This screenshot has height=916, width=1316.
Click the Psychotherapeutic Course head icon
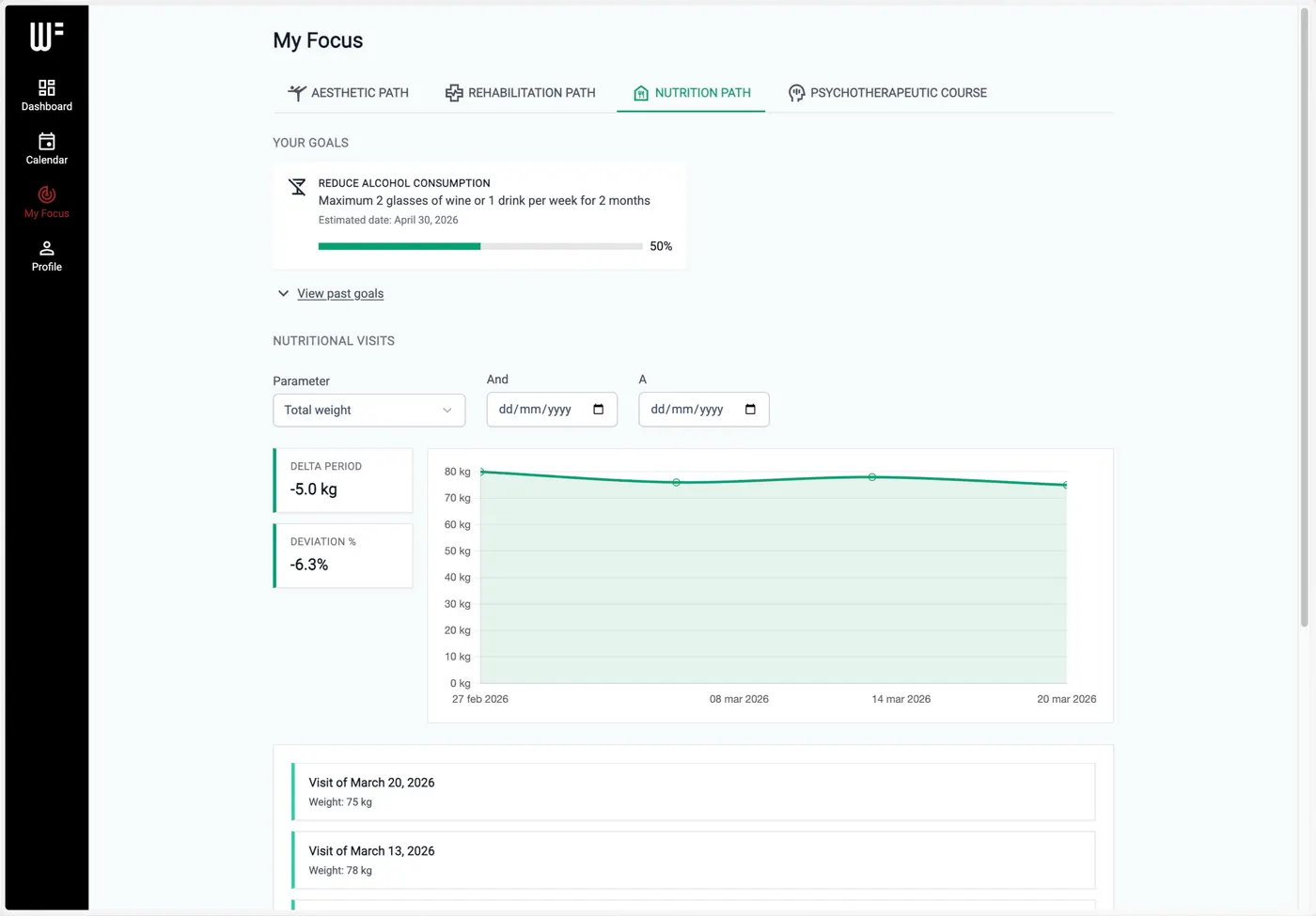[x=796, y=93]
